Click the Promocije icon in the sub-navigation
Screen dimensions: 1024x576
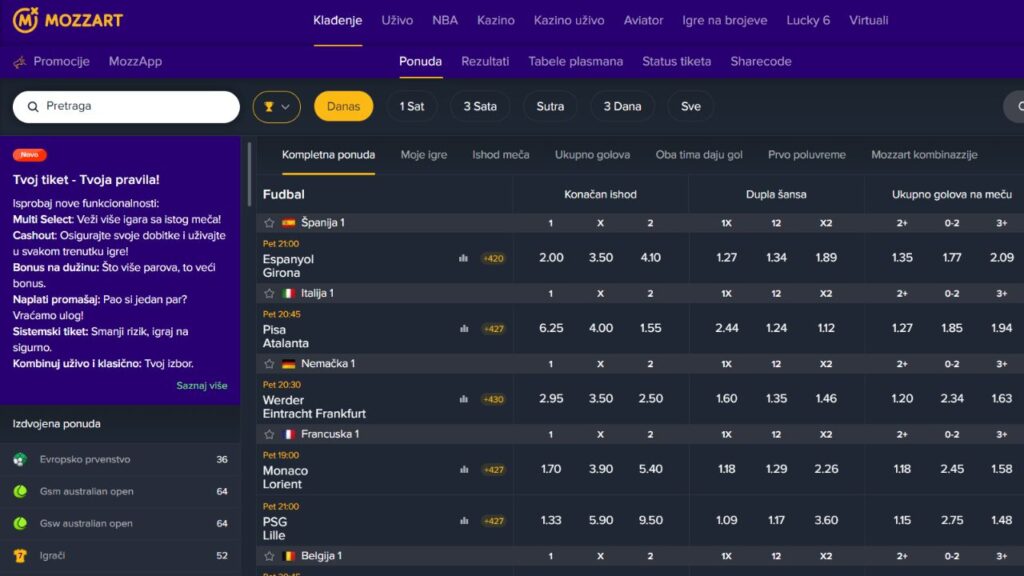click(x=19, y=62)
